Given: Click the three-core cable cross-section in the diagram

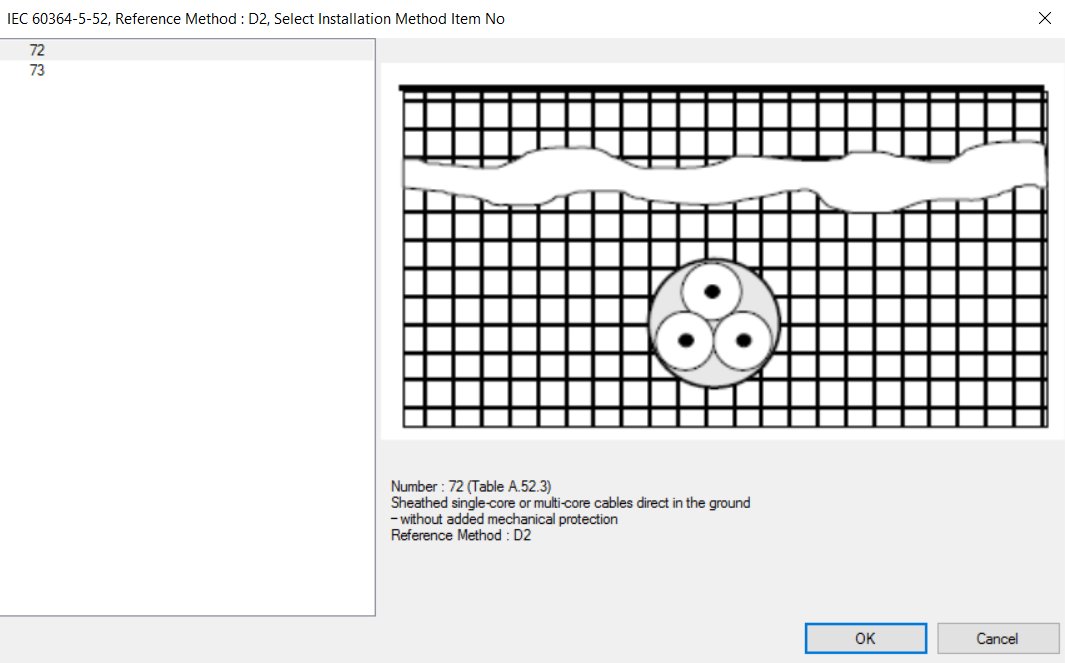Looking at the screenshot, I should [x=714, y=322].
